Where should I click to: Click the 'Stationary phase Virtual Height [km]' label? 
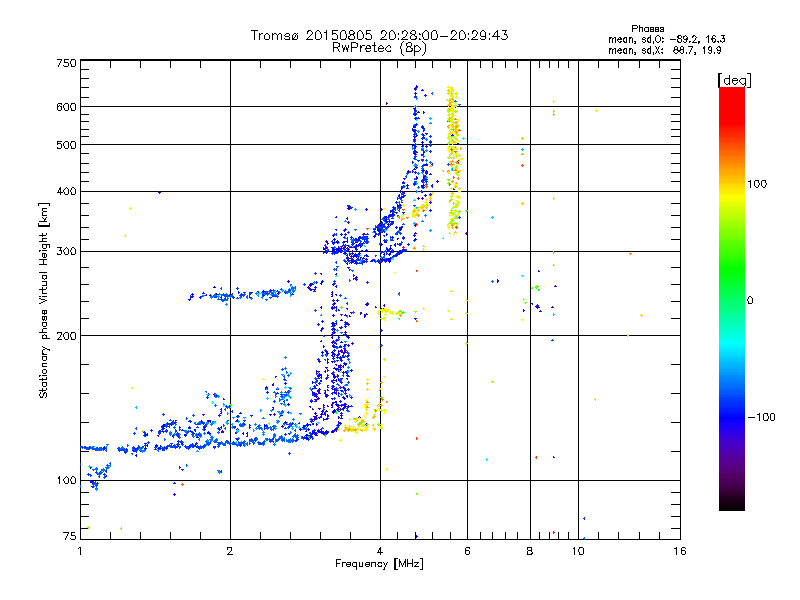pos(44,300)
